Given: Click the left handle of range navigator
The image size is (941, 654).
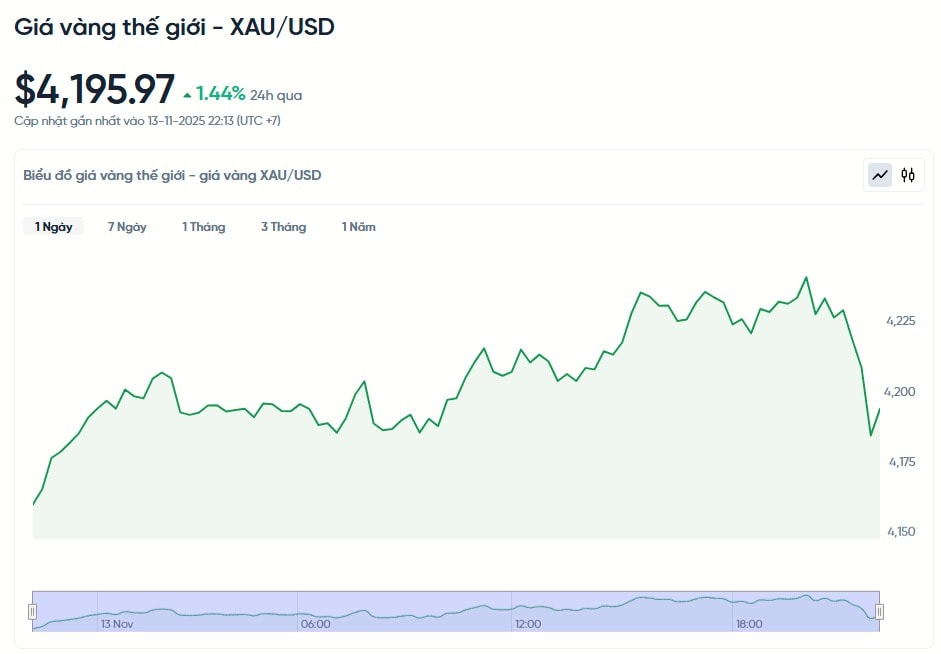Looking at the screenshot, I should pyautogui.click(x=32, y=611).
